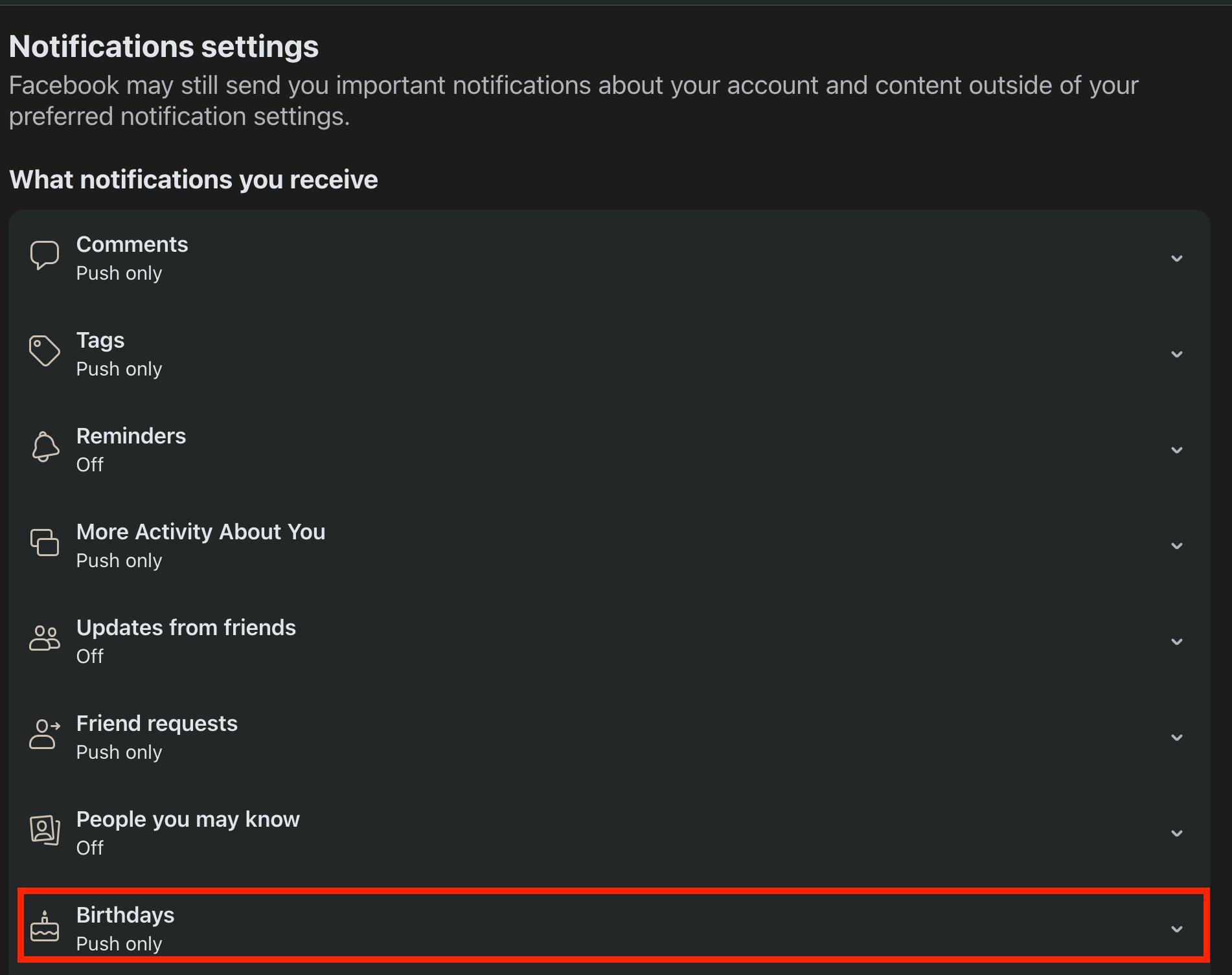Click the Birthdays cake icon

point(45,926)
